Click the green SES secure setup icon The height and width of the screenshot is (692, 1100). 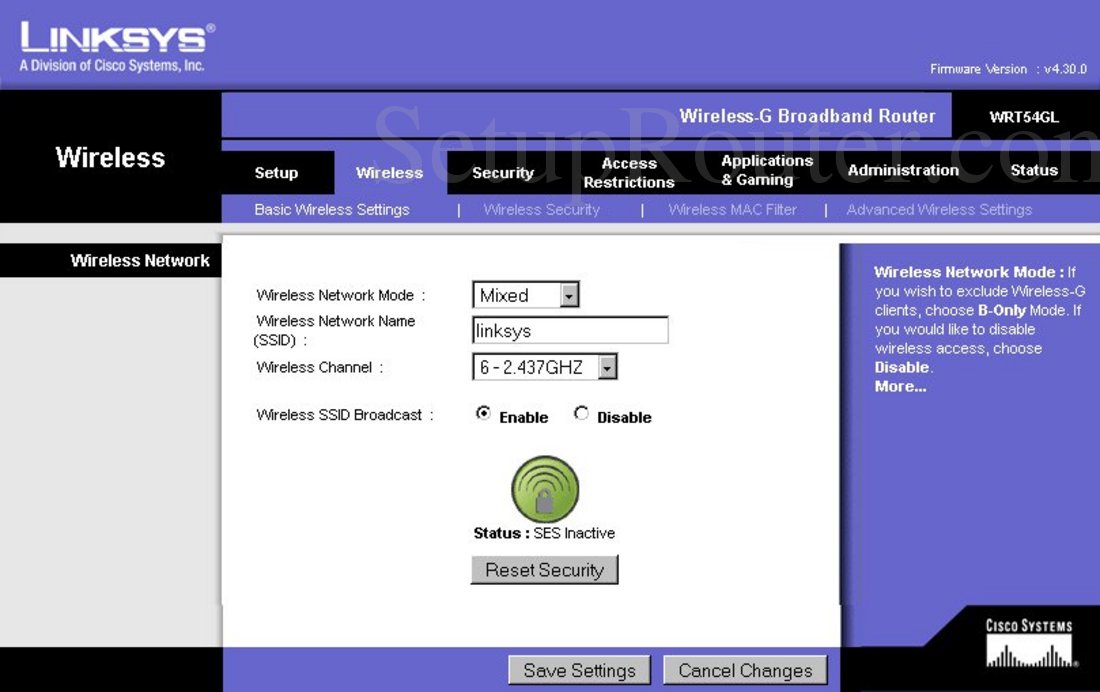click(x=545, y=489)
